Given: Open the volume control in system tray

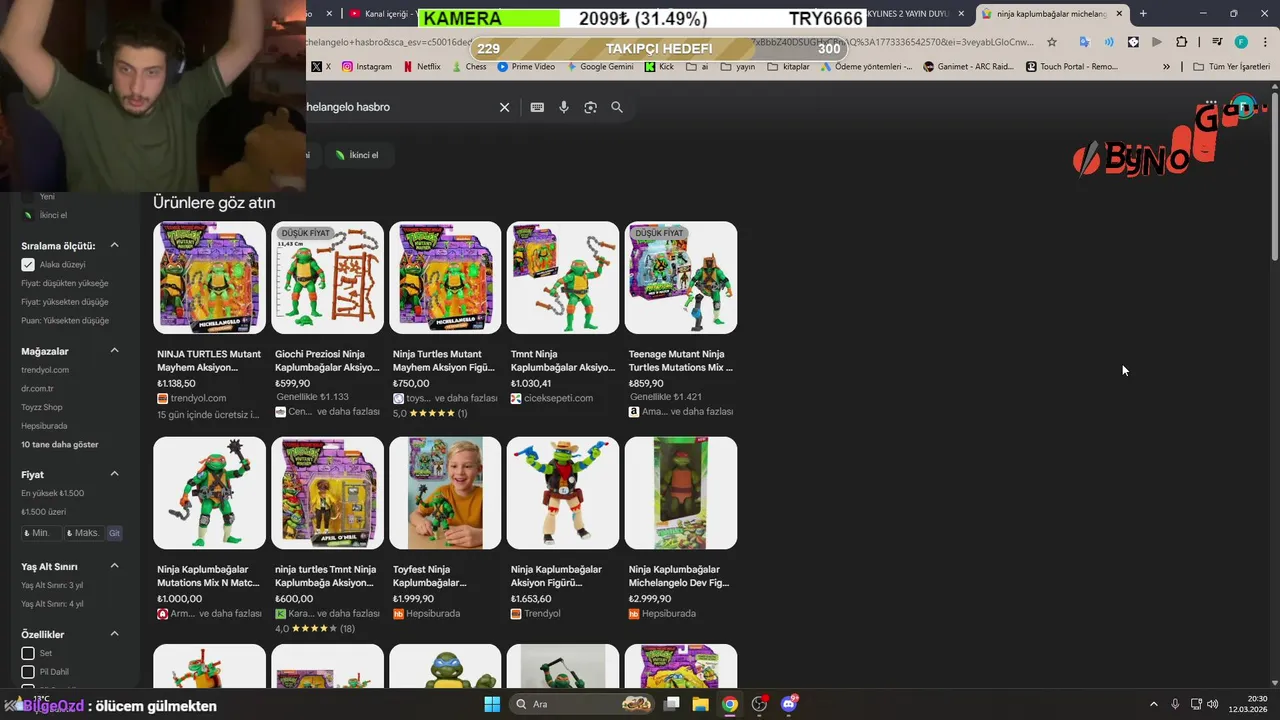Looking at the screenshot, I should point(1213,704).
